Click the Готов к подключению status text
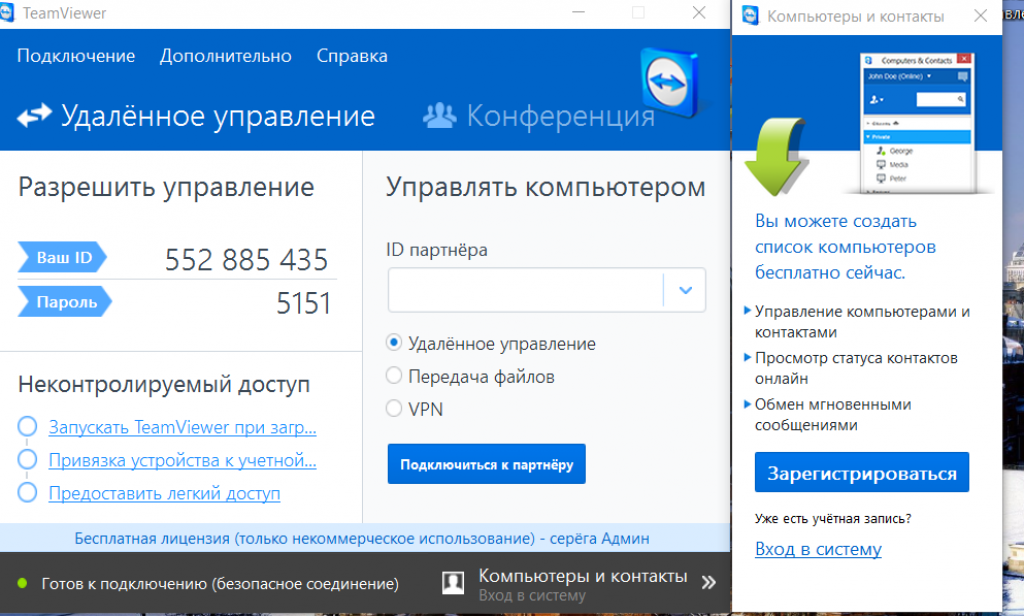This screenshot has height=616, width=1024. pyautogui.click(x=220, y=583)
